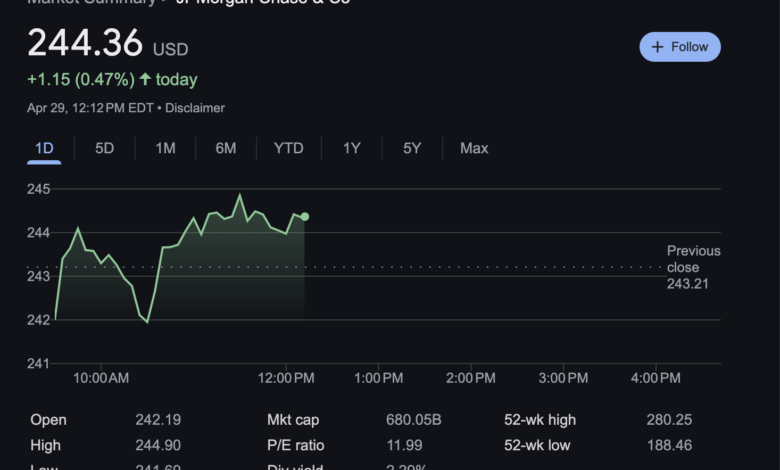Click the +1.15 (0.47%) change text
This screenshot has width=780, height=470.
tap(81, 80)
